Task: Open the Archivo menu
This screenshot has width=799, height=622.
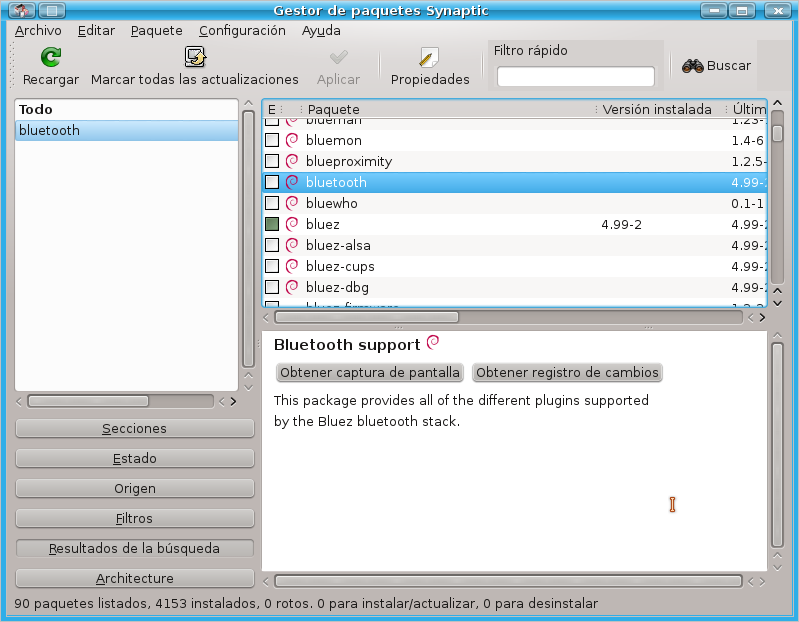Action: (x=38, y=31)
